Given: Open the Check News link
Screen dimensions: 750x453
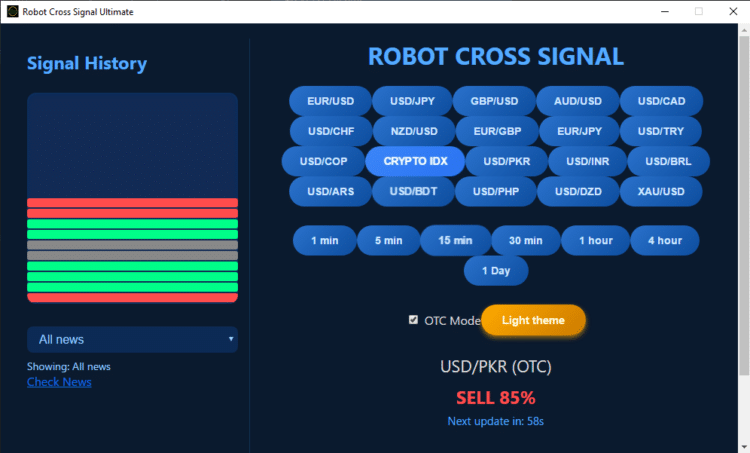Looking at the screenshot, I should [59, 382].
